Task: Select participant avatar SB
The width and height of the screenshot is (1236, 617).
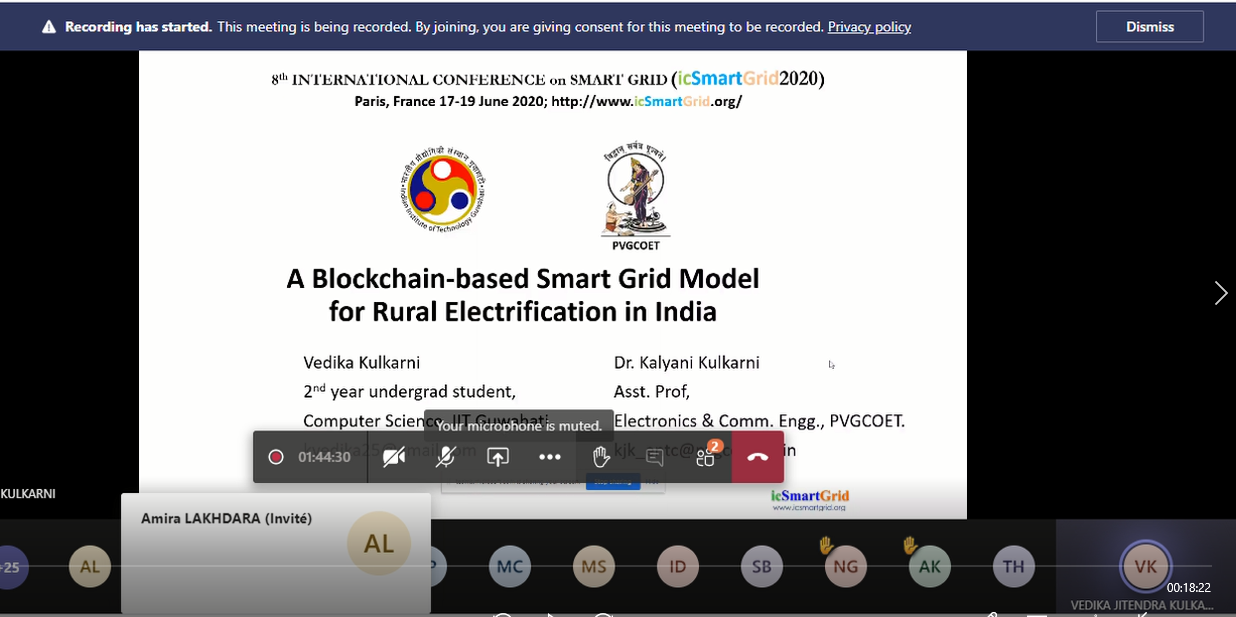Action: click(x=762, y=567)
